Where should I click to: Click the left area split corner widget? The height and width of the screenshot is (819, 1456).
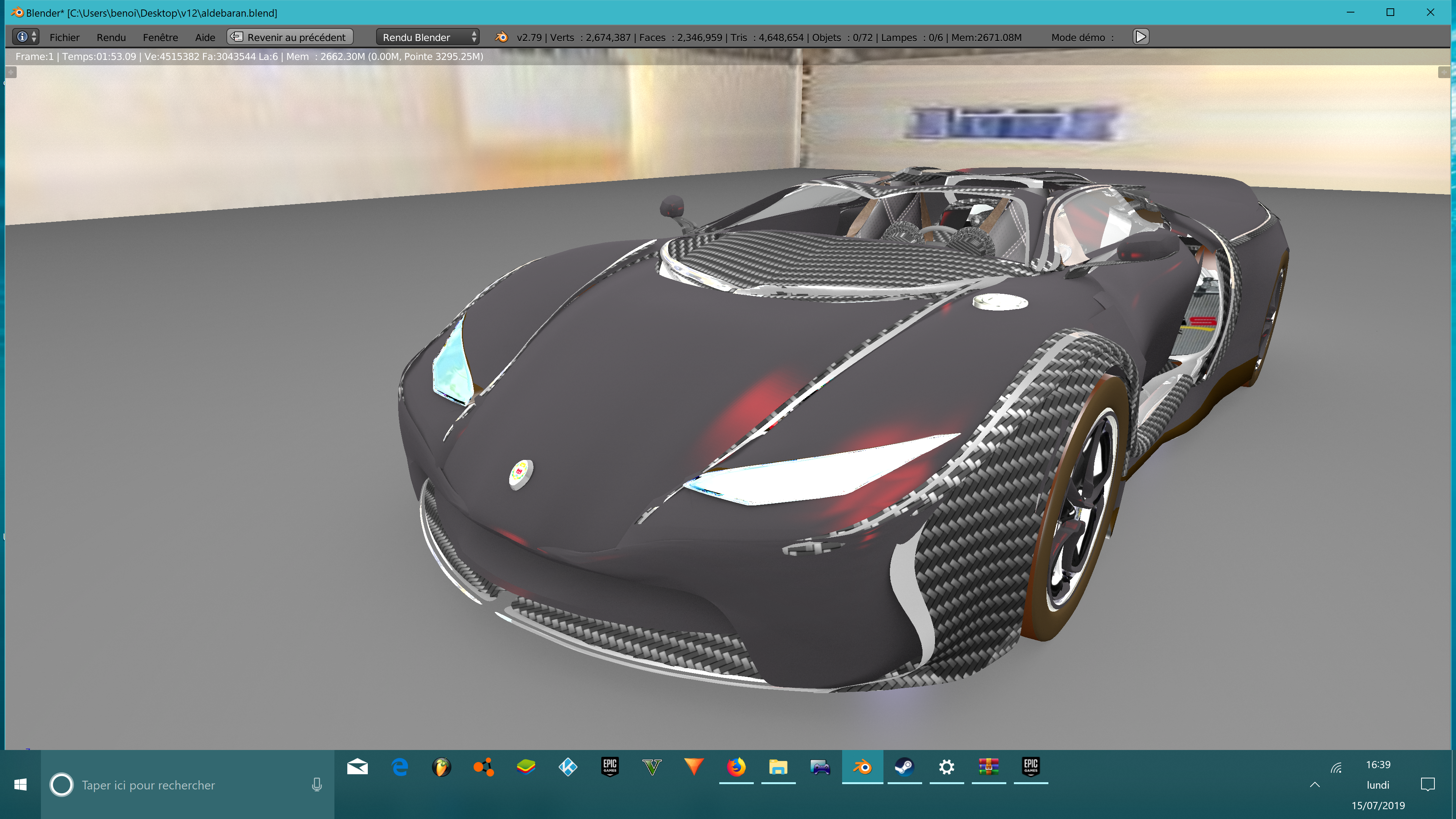click(11, 72)
